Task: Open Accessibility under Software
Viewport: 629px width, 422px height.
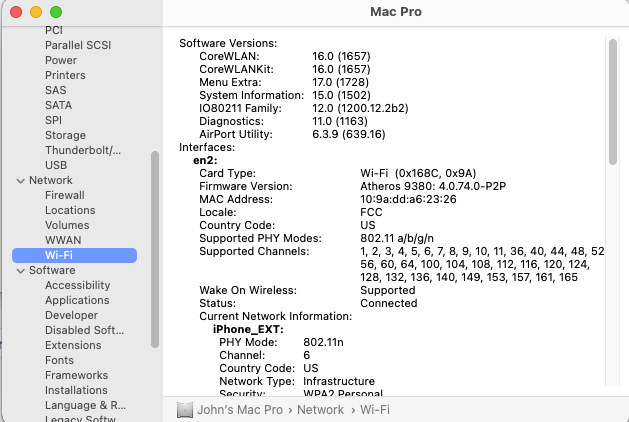Action: point(77,285)
